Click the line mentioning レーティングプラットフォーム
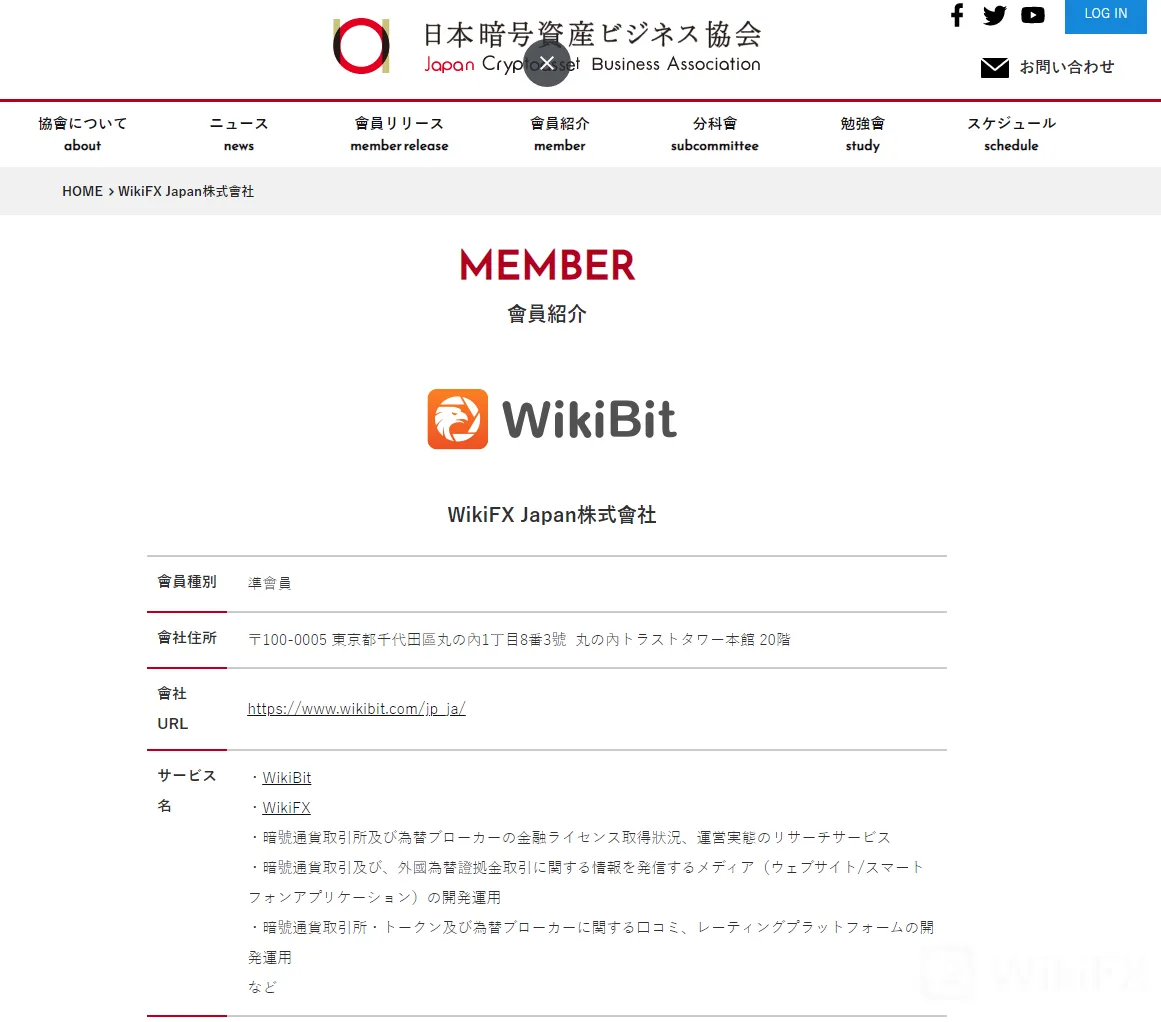 (x=591, y=942)
